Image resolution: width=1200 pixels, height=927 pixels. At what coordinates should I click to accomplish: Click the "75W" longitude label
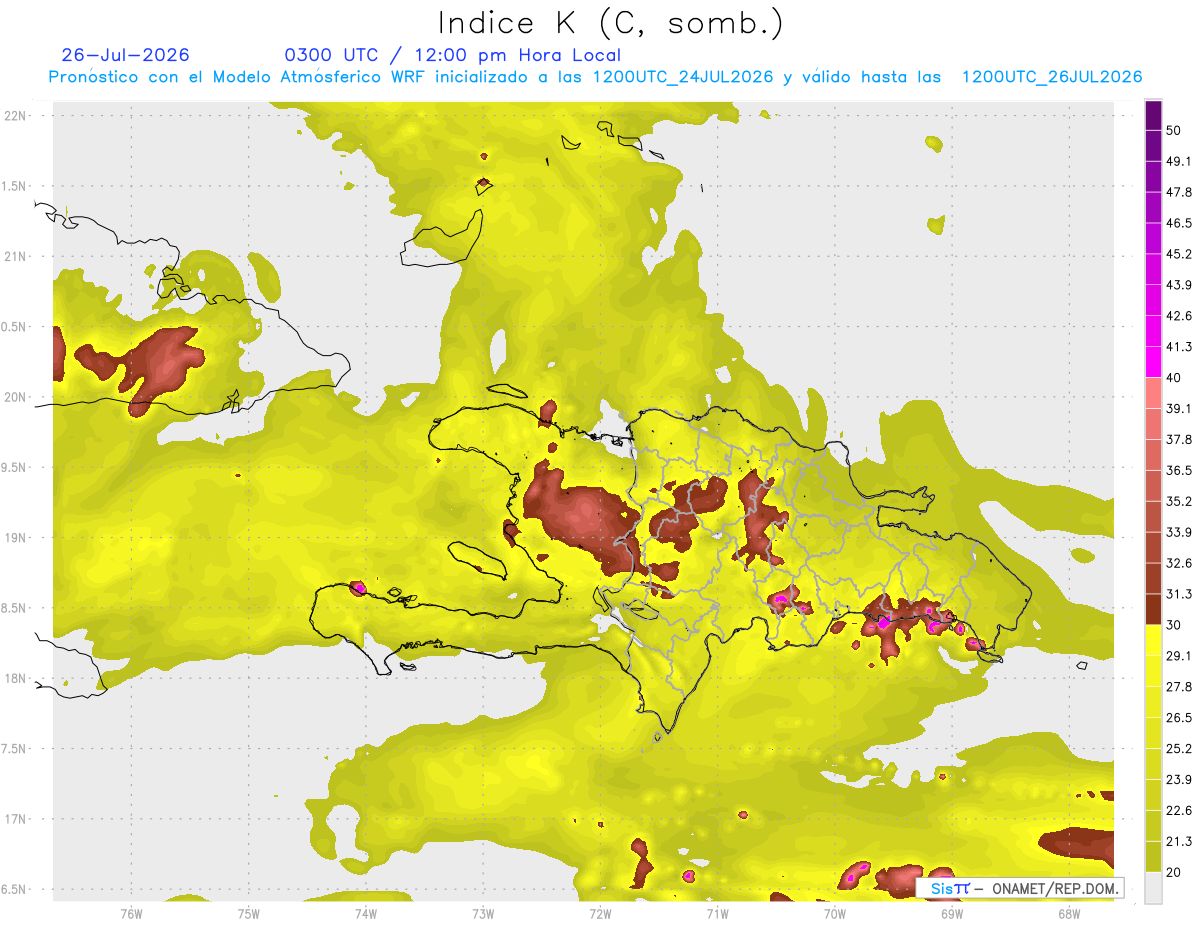[249, 913]
